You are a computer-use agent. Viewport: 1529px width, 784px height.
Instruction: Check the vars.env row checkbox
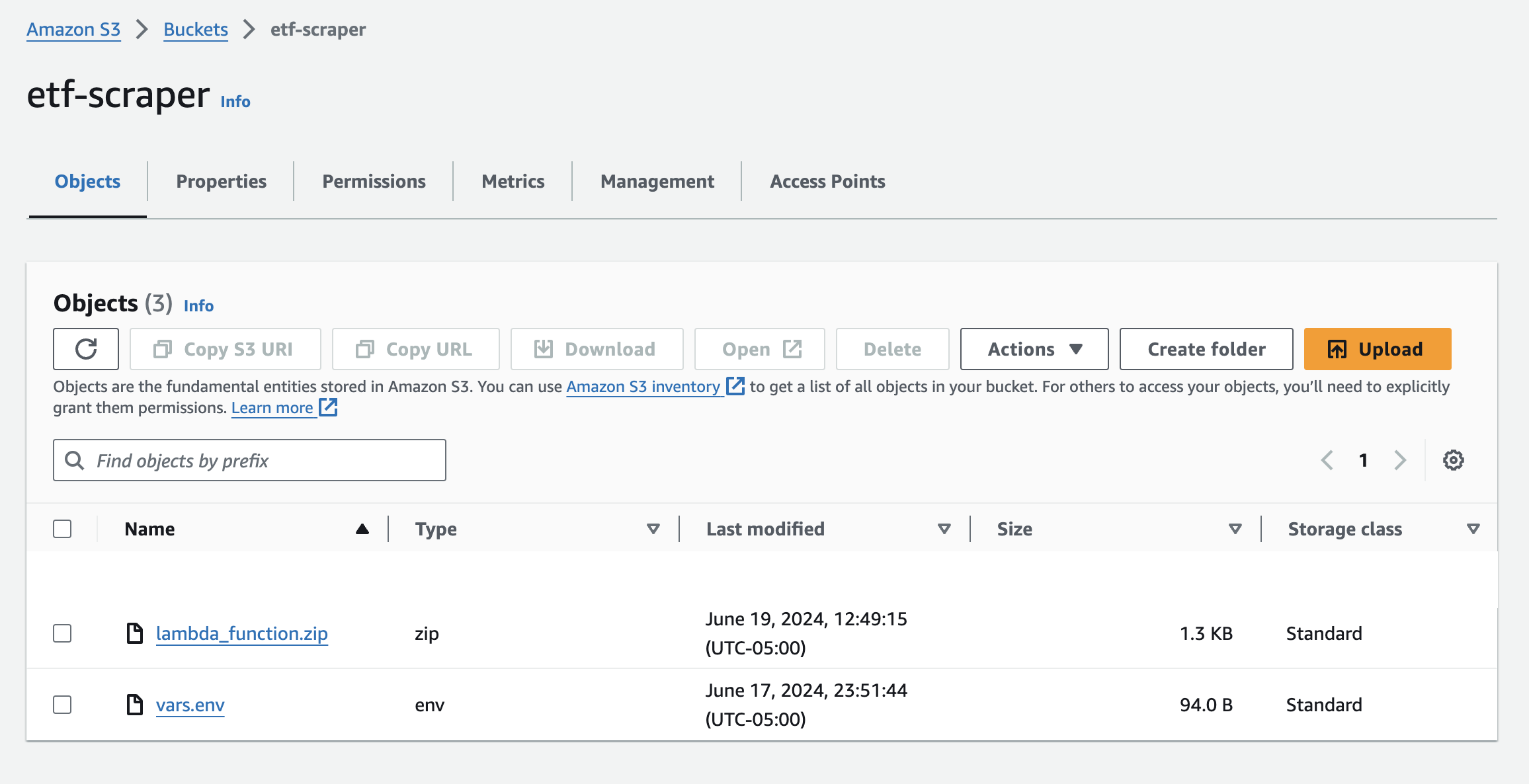click(x=62, y=705)
